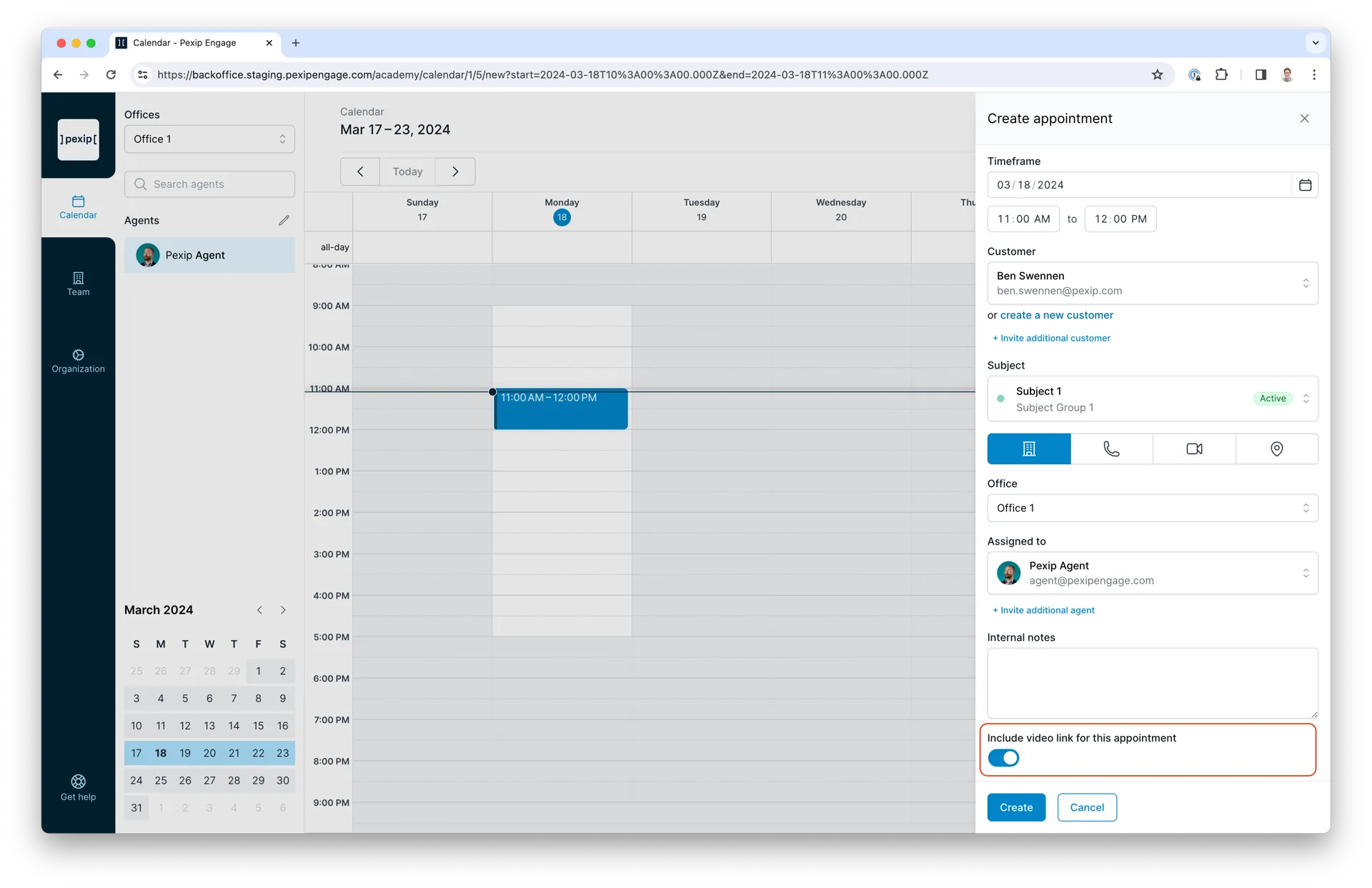Select the office building meeting type icon
The height and width of the screenshot is (888, 1372).
tap(1028, 449)
